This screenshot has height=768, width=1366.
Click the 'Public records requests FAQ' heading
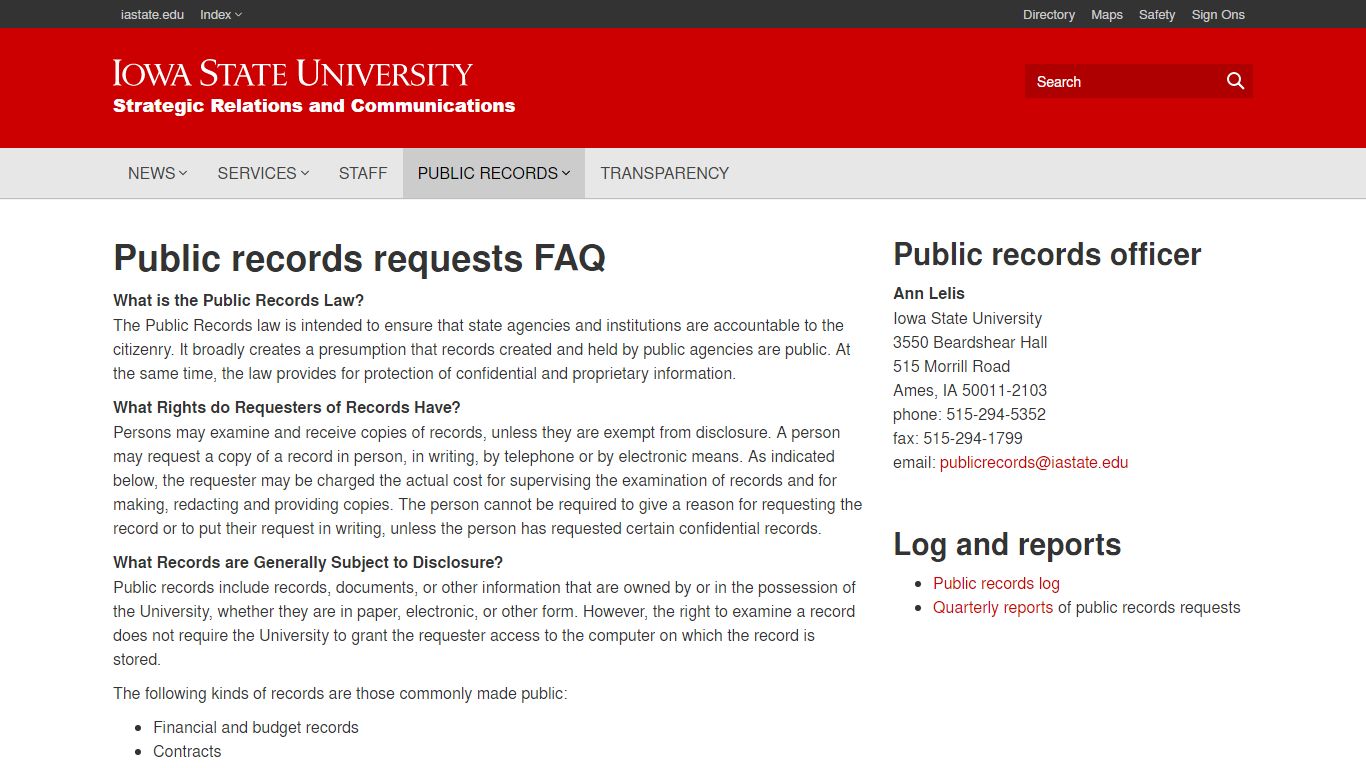pyautogui.click(x=359, y=258)
